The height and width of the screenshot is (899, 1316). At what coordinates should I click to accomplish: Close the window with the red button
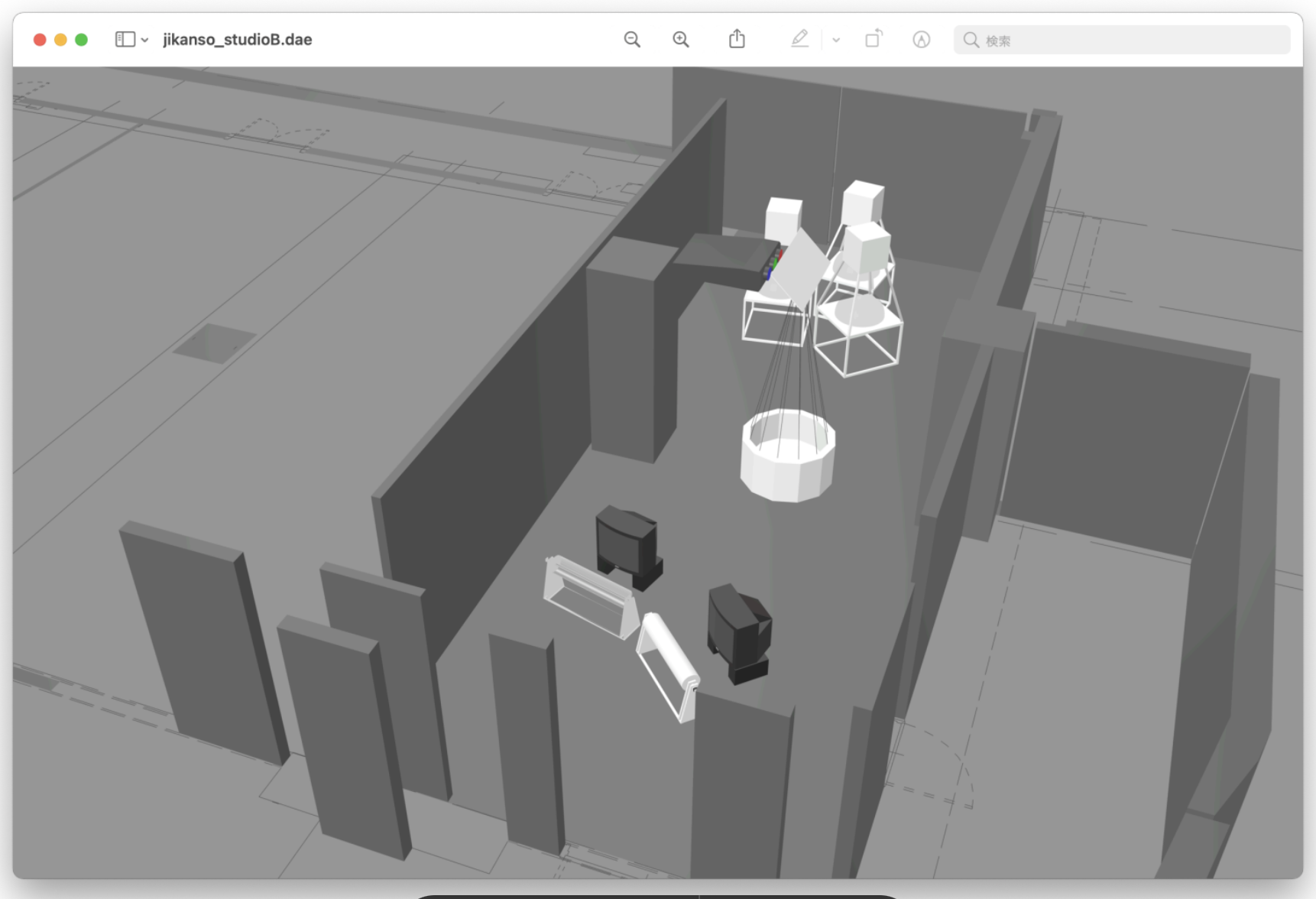pos(40,40)
